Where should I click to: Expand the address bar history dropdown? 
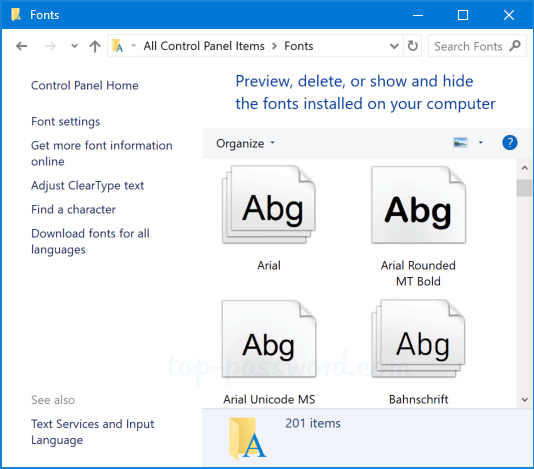click(x=394, y=46)
